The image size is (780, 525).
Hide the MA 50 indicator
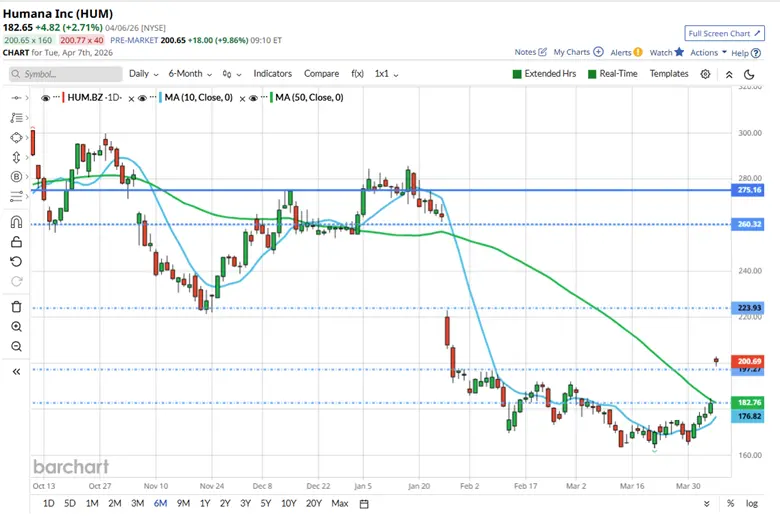click(253, 98)
